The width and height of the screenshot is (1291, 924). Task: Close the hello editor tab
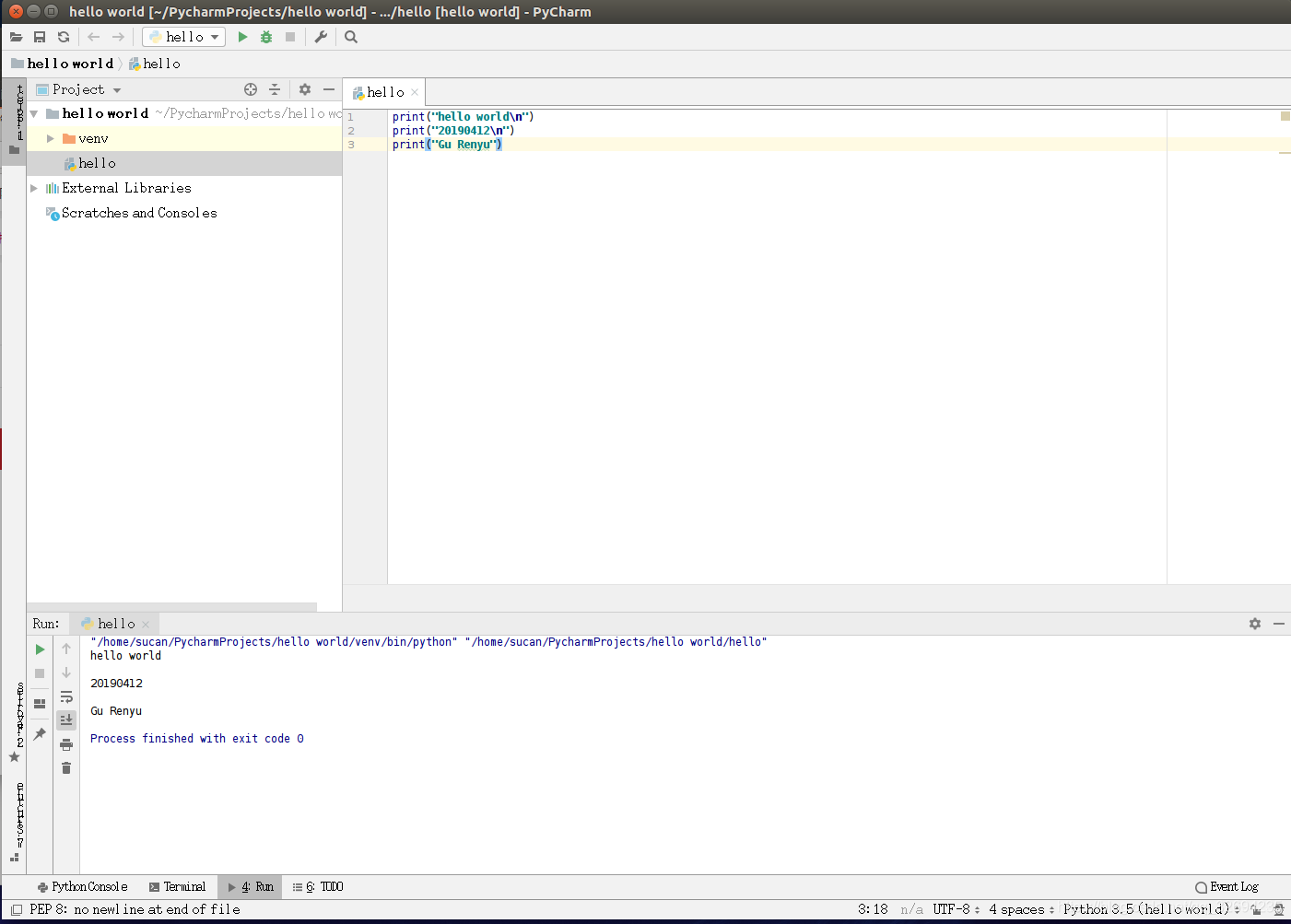415,92
